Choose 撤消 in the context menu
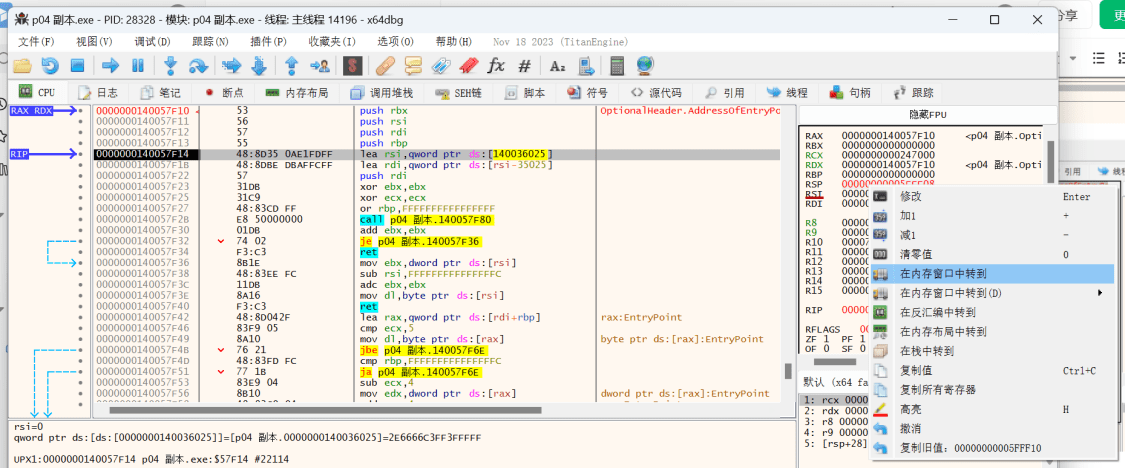Viewport: 1125px width, 468px height. pyautogui.click(x=992, y=429)
